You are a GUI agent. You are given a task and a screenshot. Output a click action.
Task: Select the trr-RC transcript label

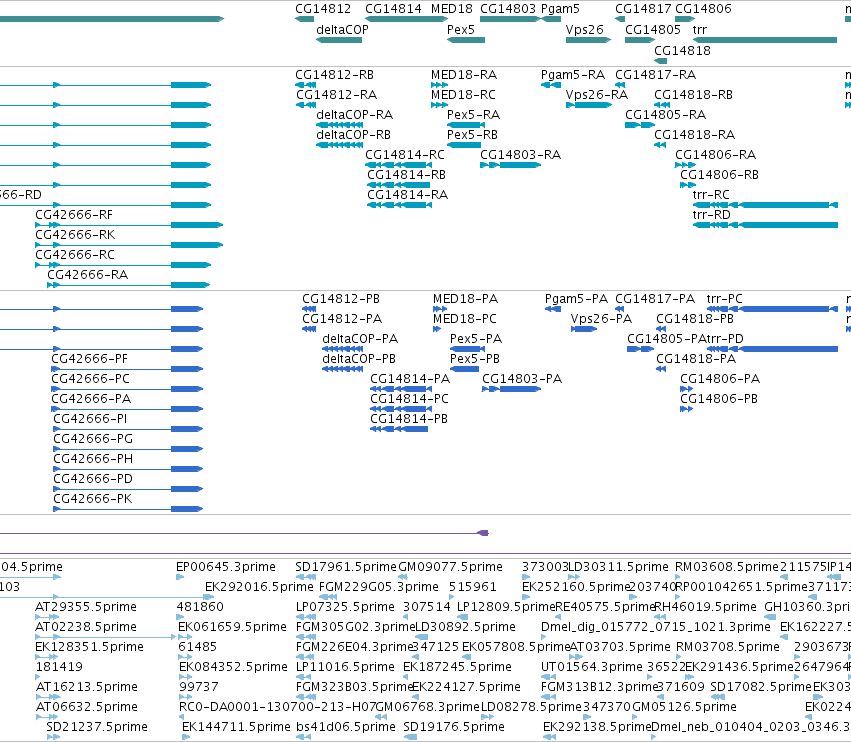pyautogui.click(x=711, y=194)
